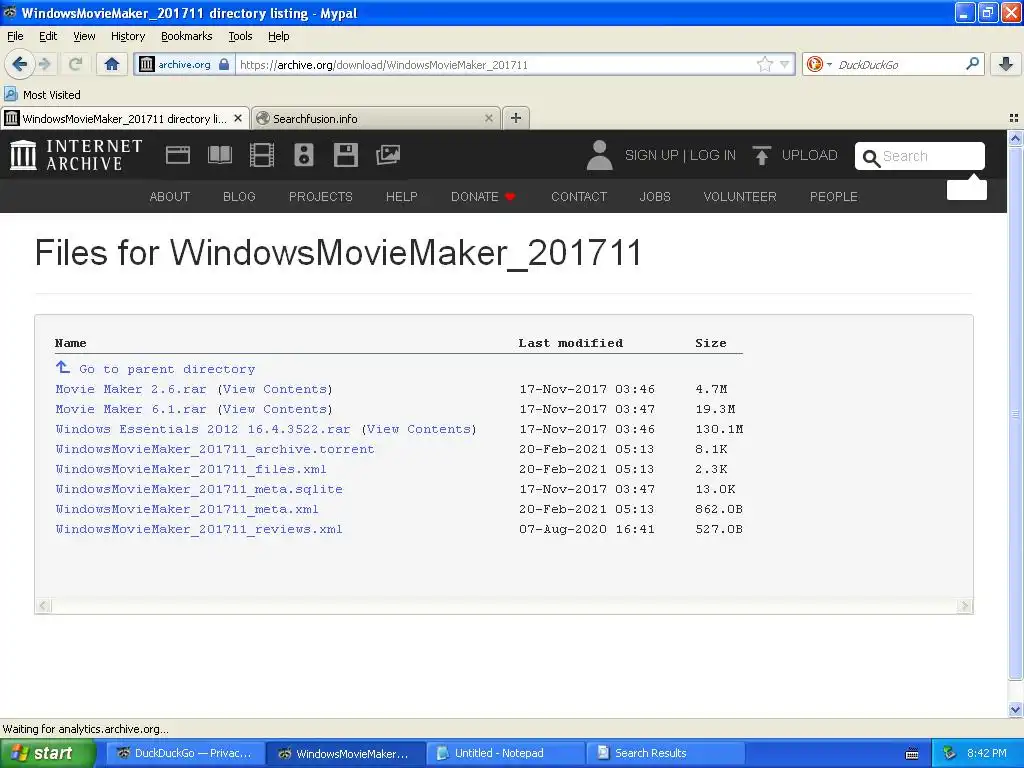
Task: Open the tab groups grid icon
Action: coord(1014,118)
